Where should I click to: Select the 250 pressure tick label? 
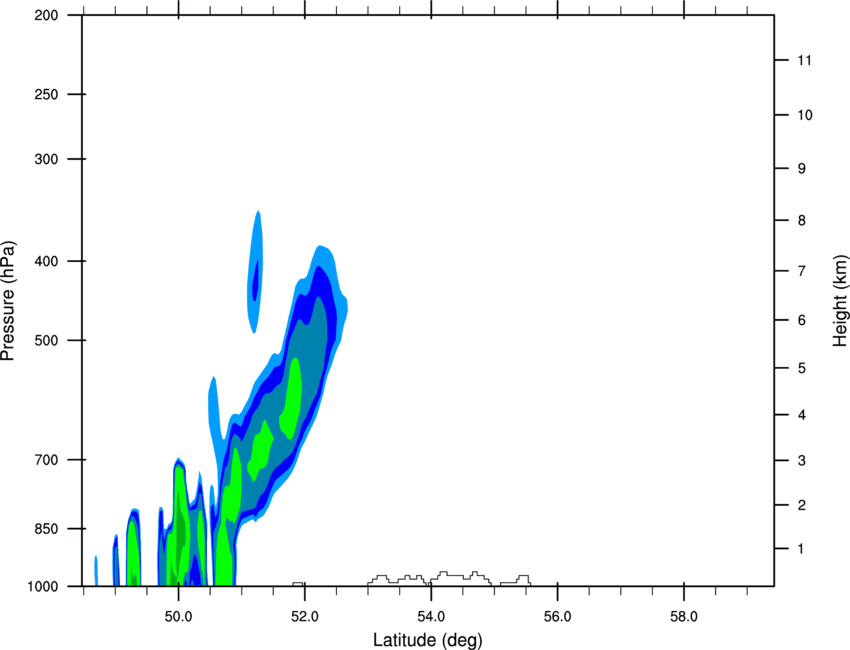(x=47, y=94)
